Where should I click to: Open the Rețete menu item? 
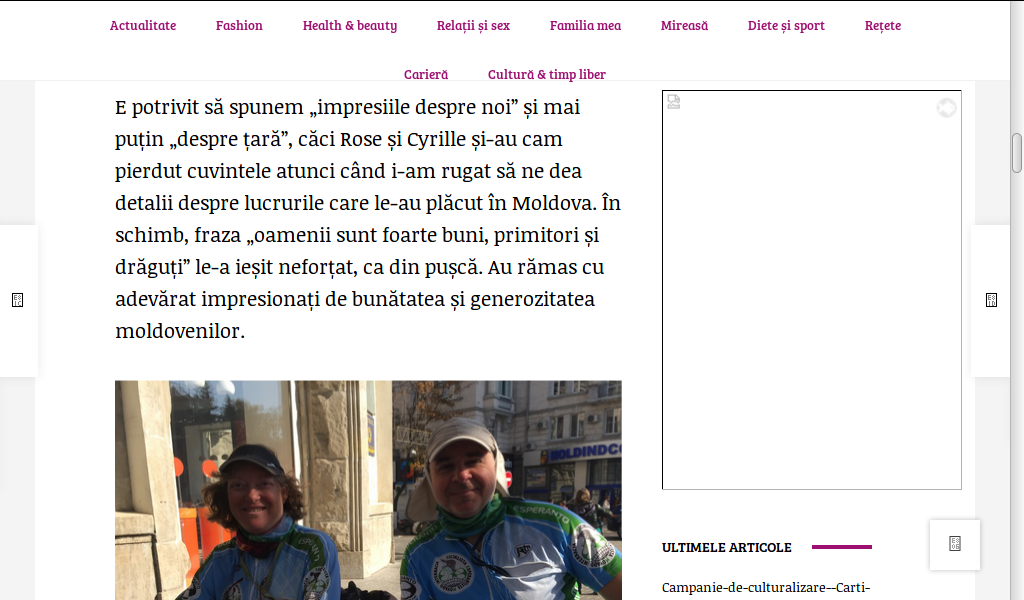(x=883, y=25)
